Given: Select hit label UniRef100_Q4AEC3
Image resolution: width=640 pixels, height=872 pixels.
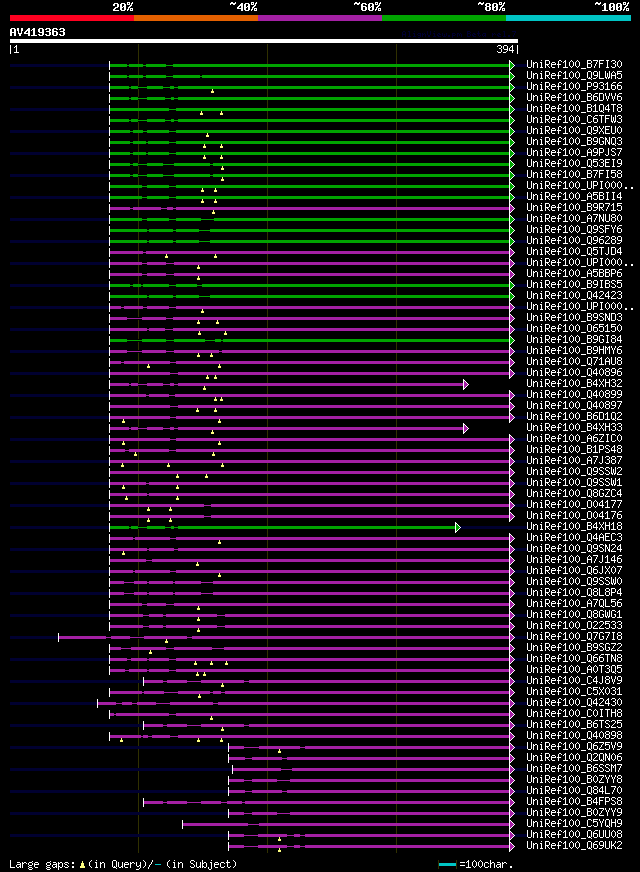Looking at the screenshot, I should point(574,538).
